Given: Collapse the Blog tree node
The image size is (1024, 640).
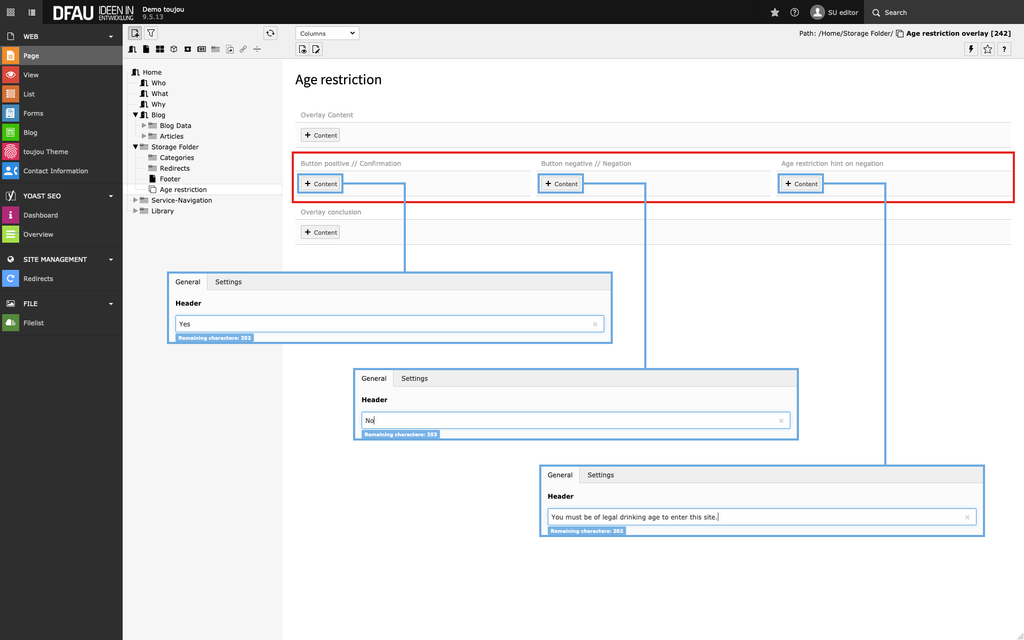Looking at the screenshot, I should [136, 115].
